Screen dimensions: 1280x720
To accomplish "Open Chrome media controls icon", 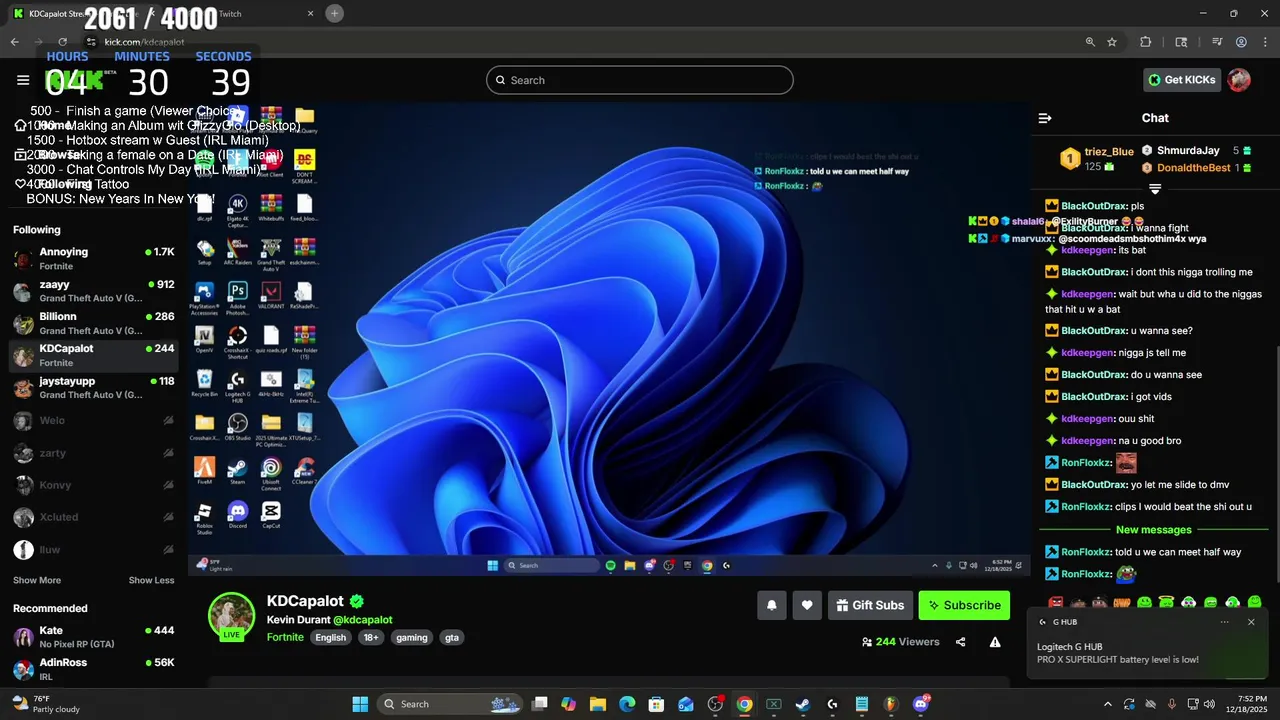I will (x=1217, y=42).
